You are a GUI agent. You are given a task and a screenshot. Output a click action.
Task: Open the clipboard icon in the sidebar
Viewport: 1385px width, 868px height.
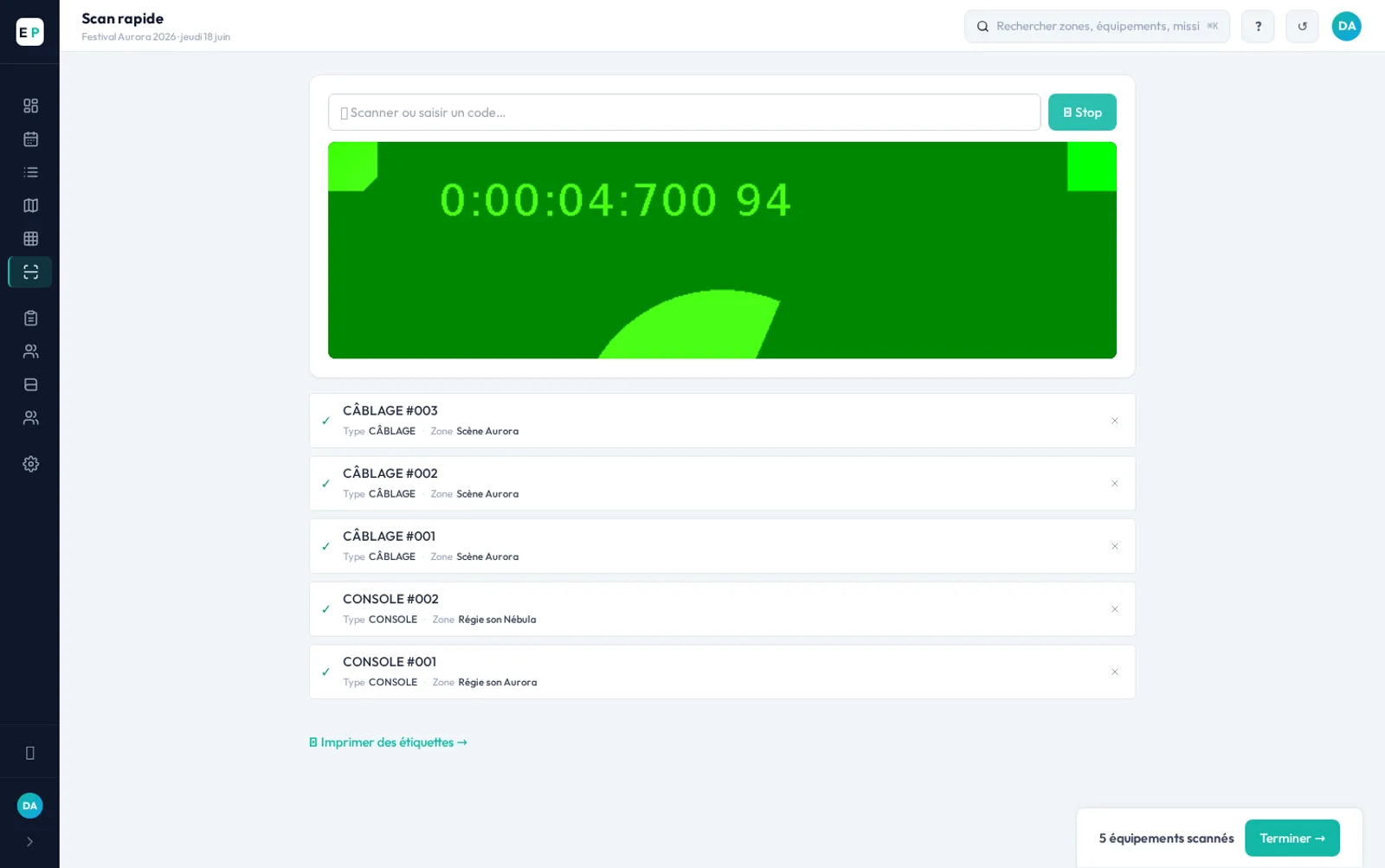(x=30, y=318)
